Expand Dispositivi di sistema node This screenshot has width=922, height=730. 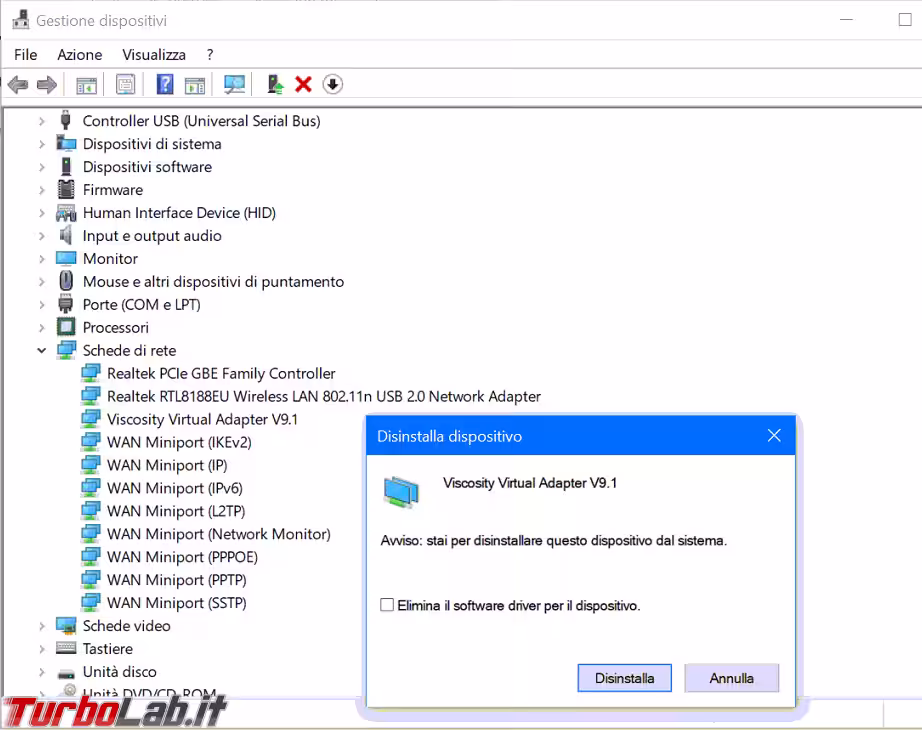(x=41, y=144)
